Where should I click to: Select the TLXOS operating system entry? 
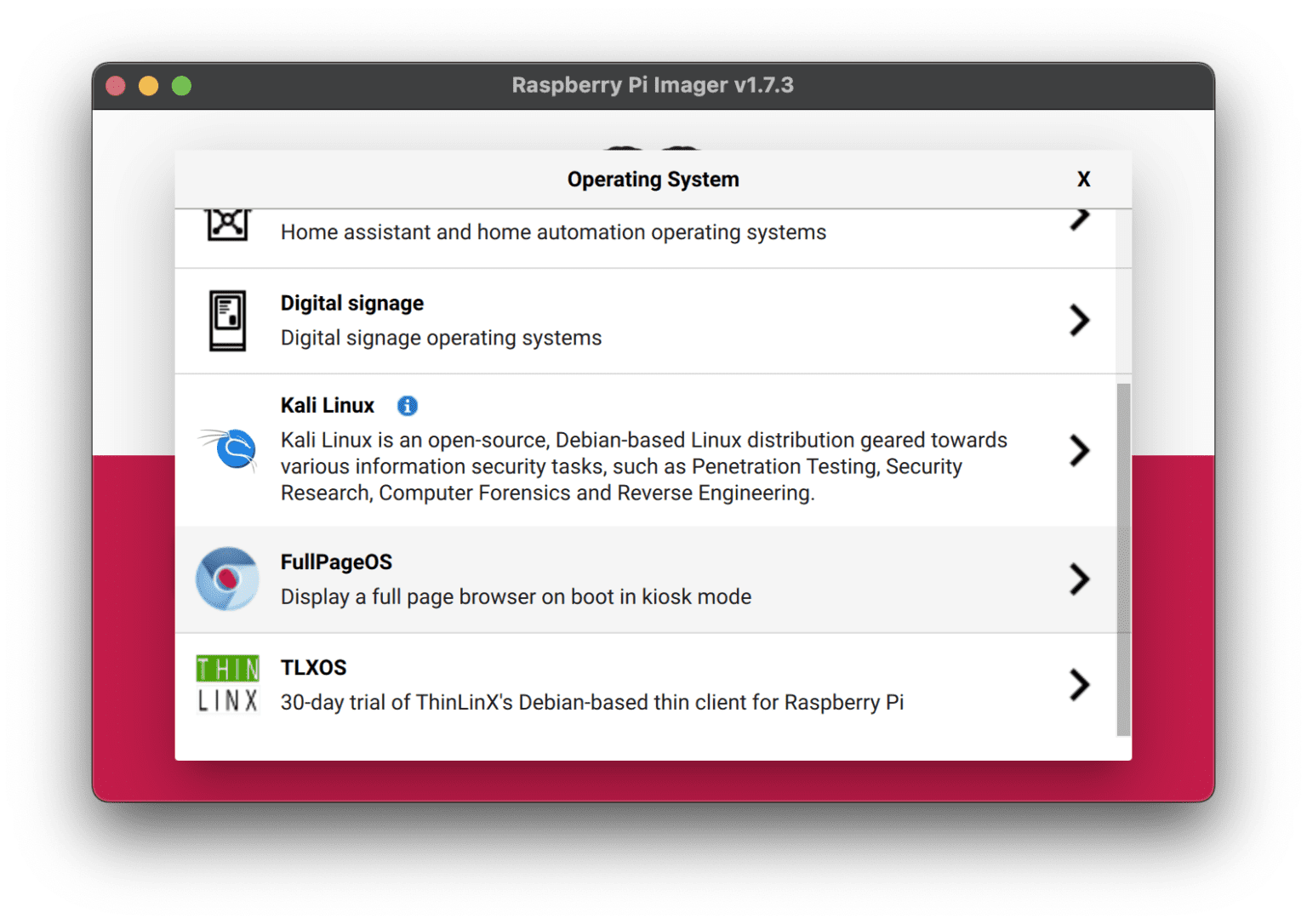[596, 684]
